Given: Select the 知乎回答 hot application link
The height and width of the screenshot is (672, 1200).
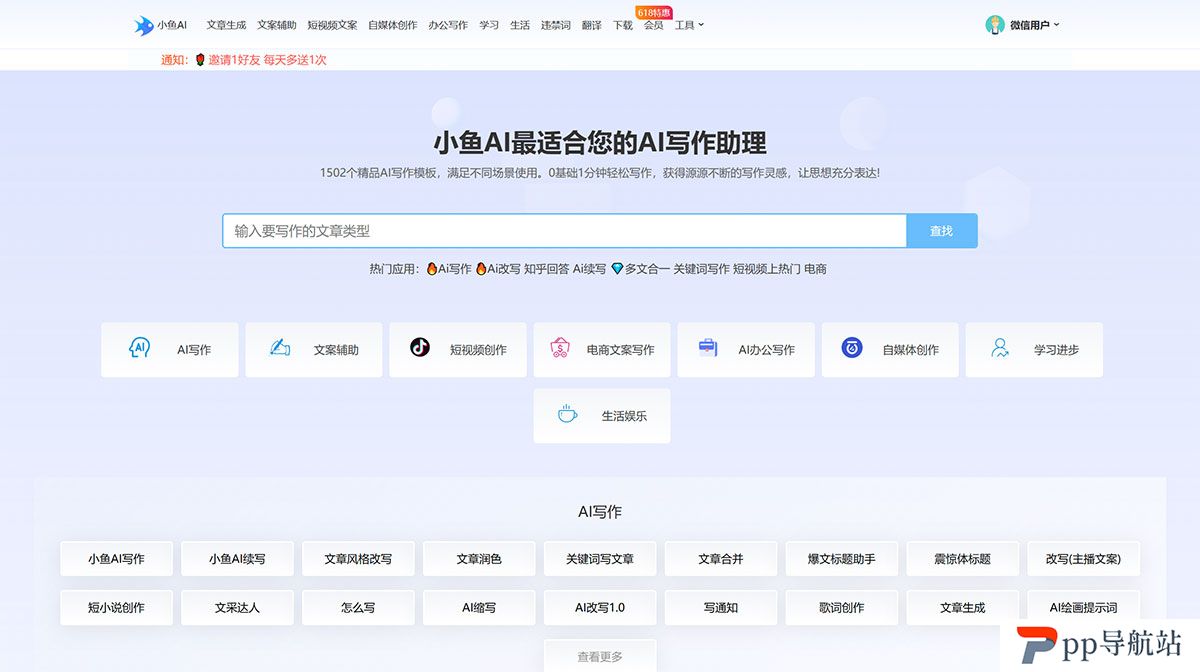Looking at the screenshot, I should [x=546, y=269].
